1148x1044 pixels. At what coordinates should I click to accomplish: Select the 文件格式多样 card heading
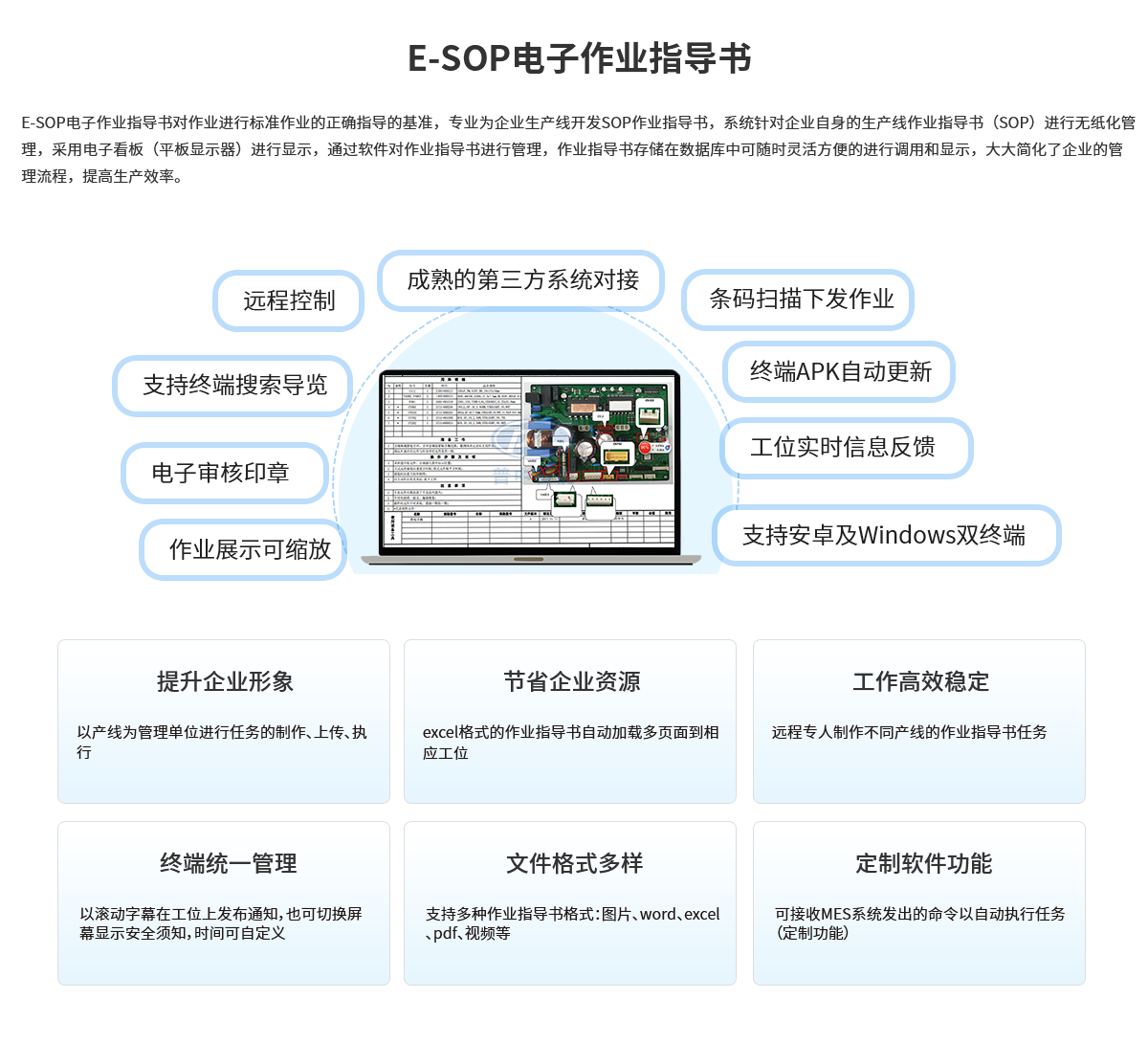574,863
